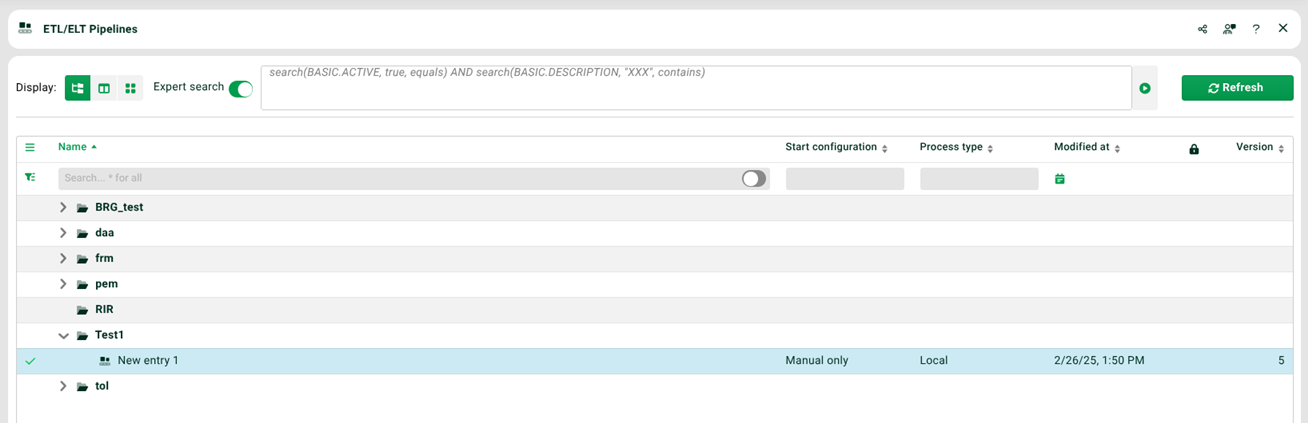The height and width of the screenshot is (423, 1308).
Task: Select the daa folder name
Action: (x=105, y=233)
